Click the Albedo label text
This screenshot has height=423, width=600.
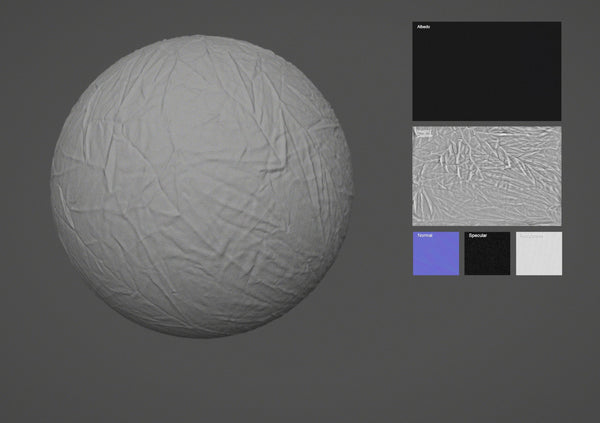[x=424, y=27]
